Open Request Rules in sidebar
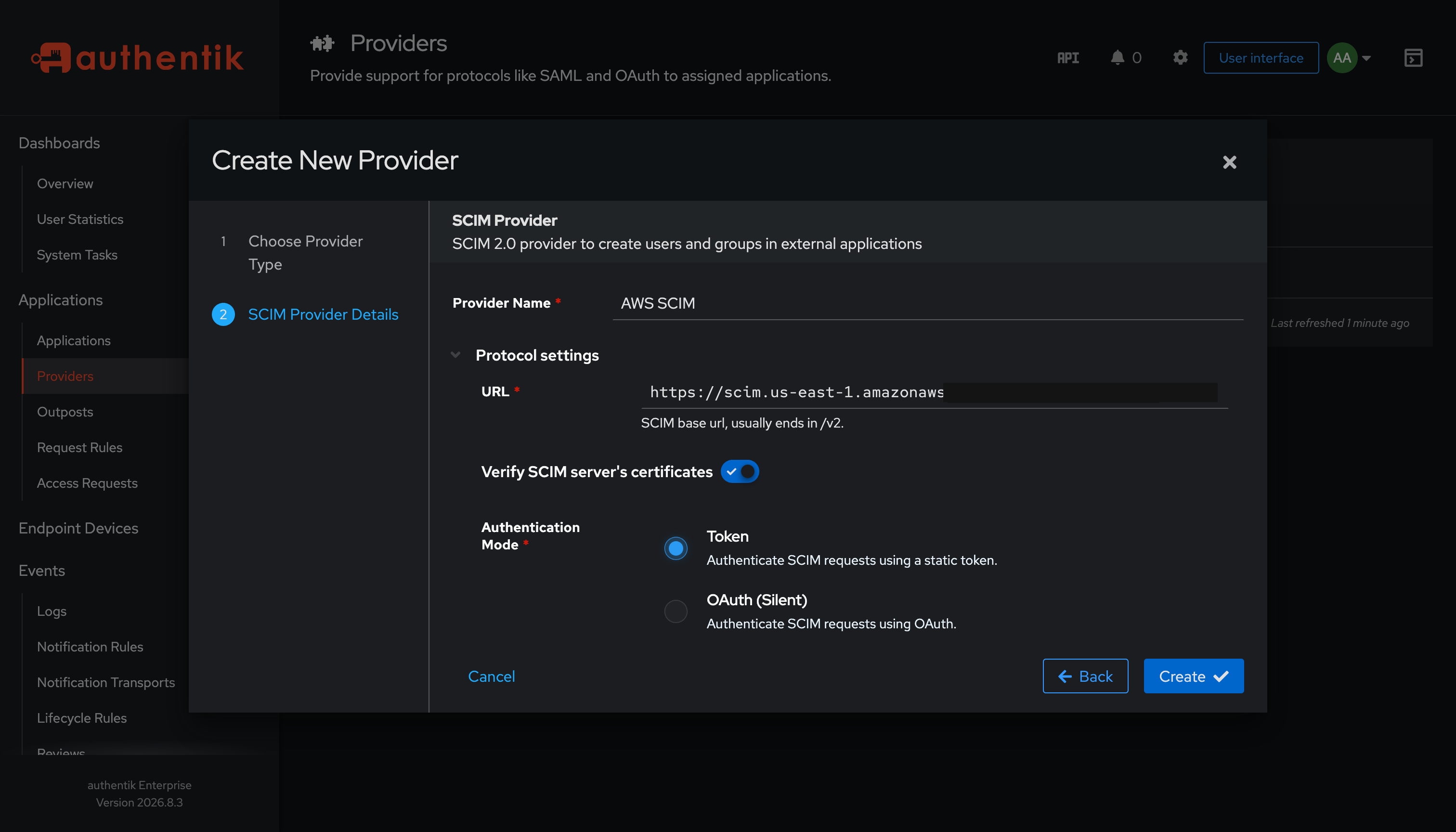The width and height of the screenshot is (1456, 832). (x=80, y=447)
